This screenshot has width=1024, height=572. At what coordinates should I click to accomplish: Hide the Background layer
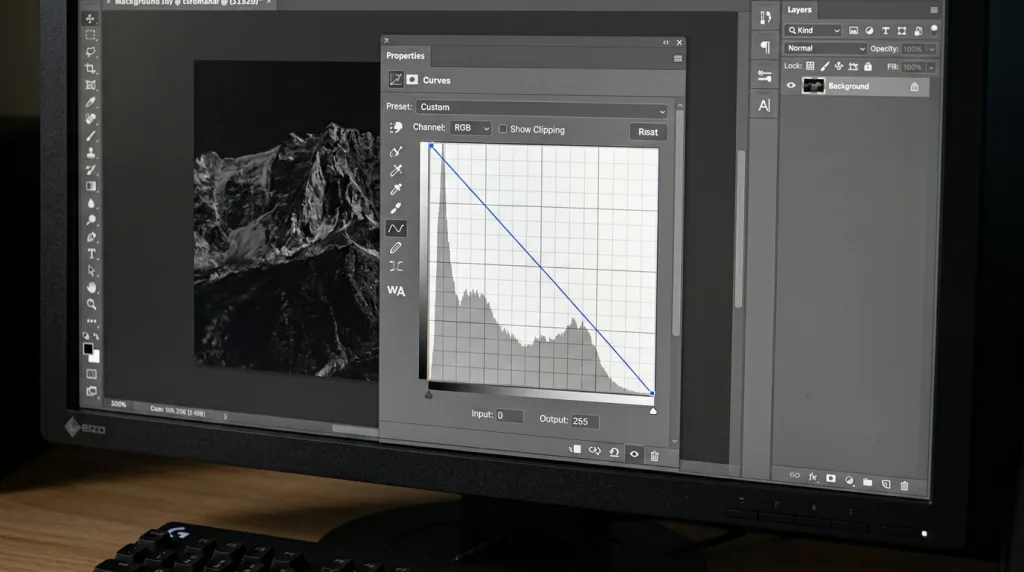tap(791, 86)
